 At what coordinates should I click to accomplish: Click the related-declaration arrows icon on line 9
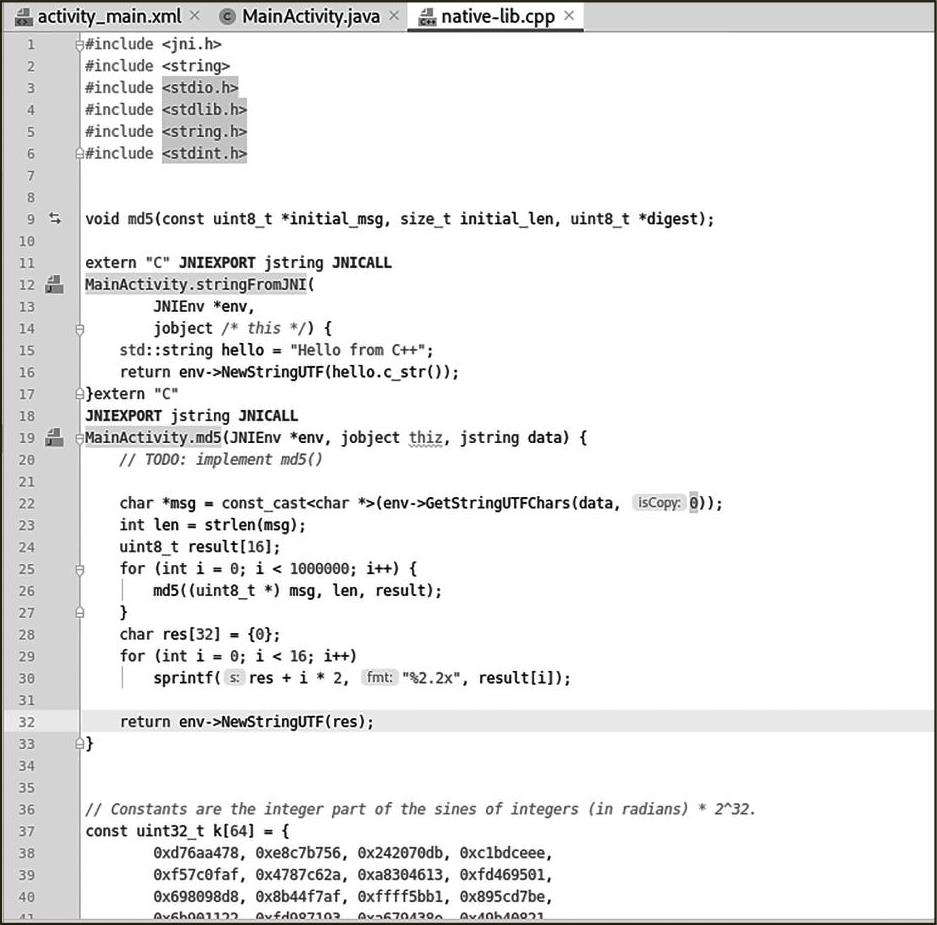click(x=55, y=219)
